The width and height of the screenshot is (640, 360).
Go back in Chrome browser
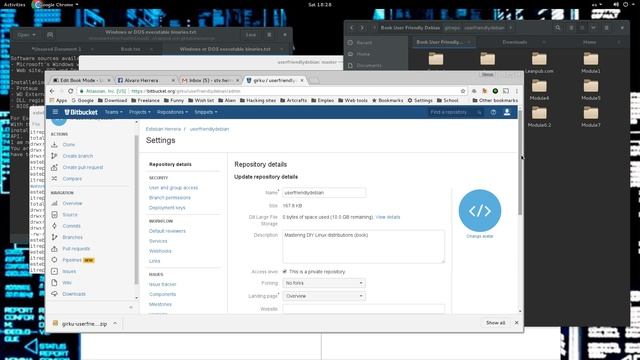pyautogui.click(x=52, y=91)
